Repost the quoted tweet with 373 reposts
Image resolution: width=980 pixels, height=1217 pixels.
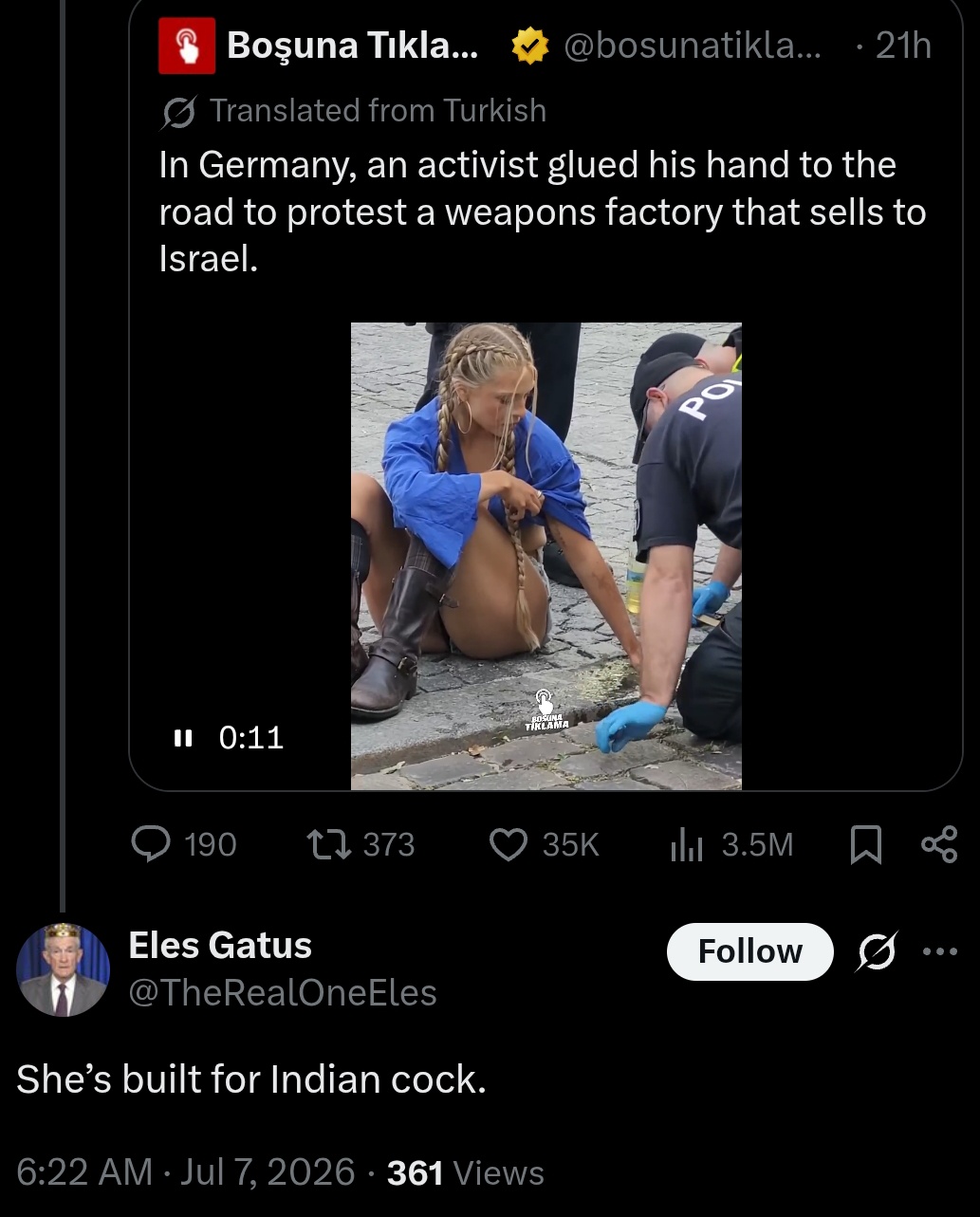(361, 843)
